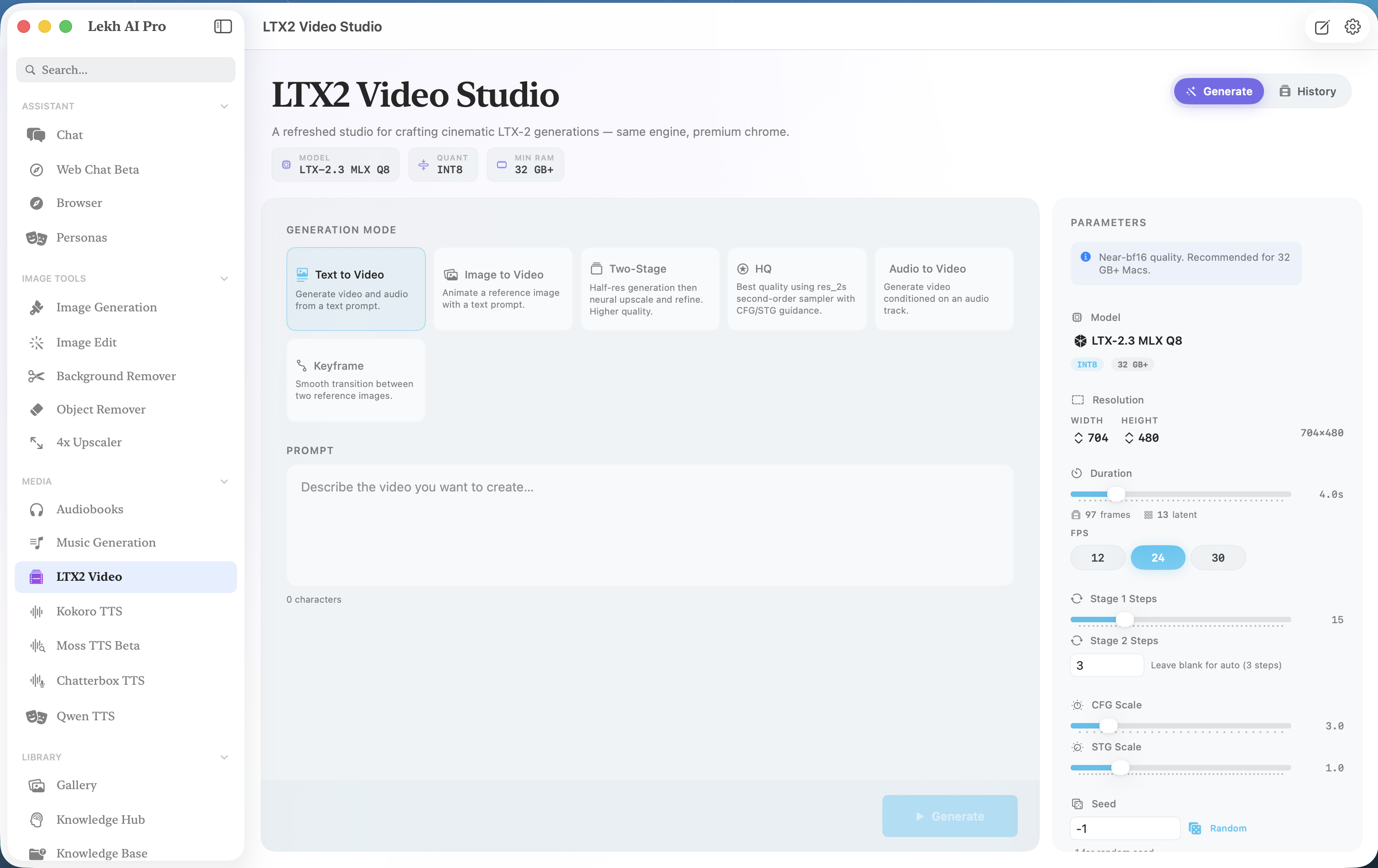Screen dimensions: 1378x868
Task: Click the bottom Generate button
Action: tap(949, 816)
